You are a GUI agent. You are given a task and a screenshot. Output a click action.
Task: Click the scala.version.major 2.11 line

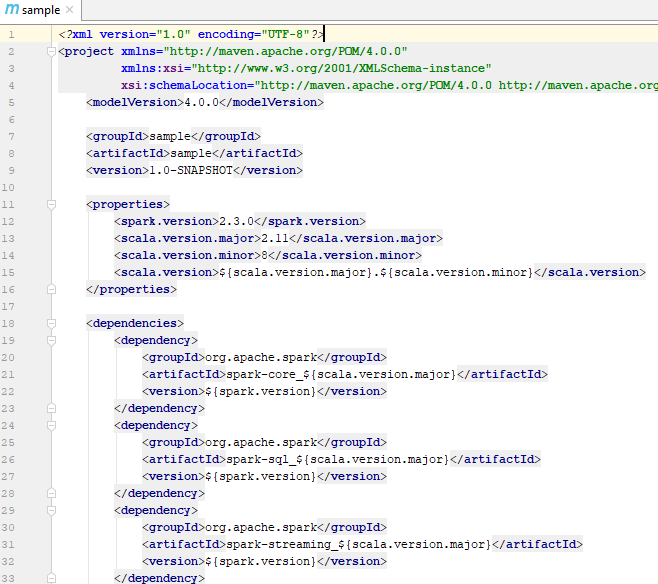coord(278,238)
